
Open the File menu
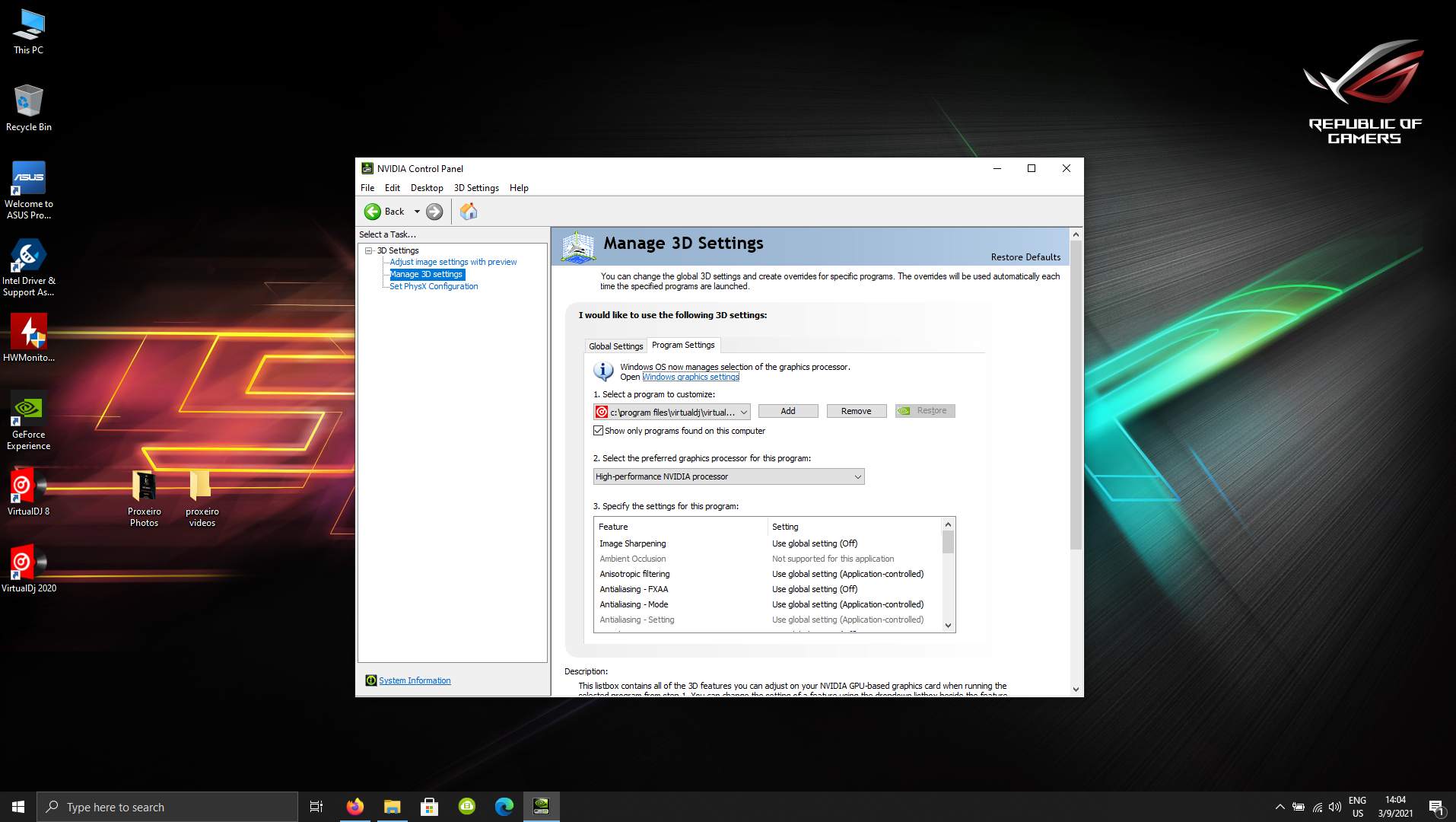pyautogui.click(x=367, y=188)
